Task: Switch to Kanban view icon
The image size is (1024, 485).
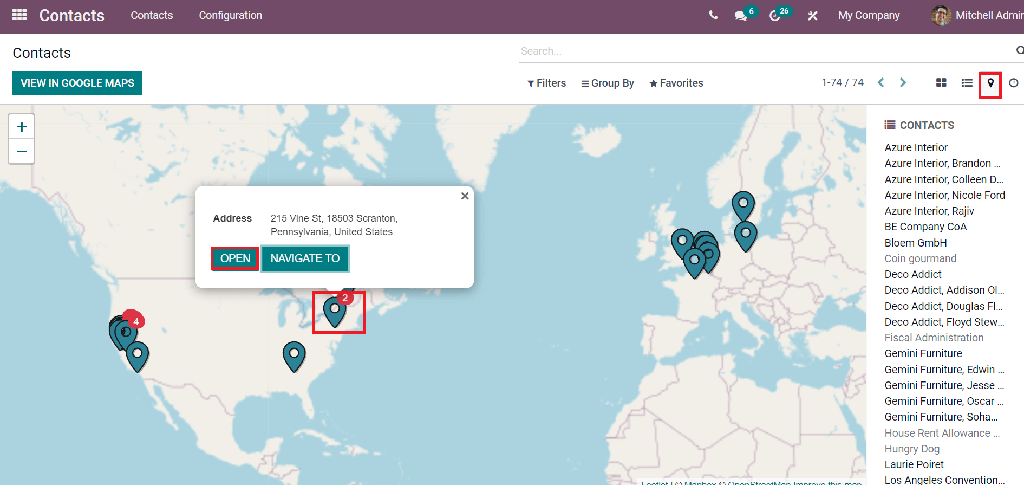Action: 941,83
